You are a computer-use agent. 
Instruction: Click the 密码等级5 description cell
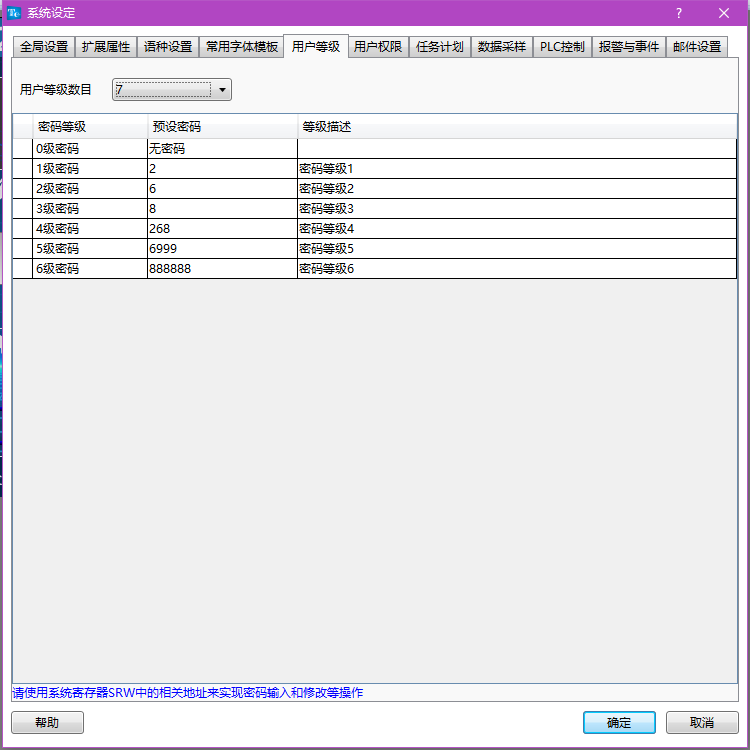(x=517, y=249)
